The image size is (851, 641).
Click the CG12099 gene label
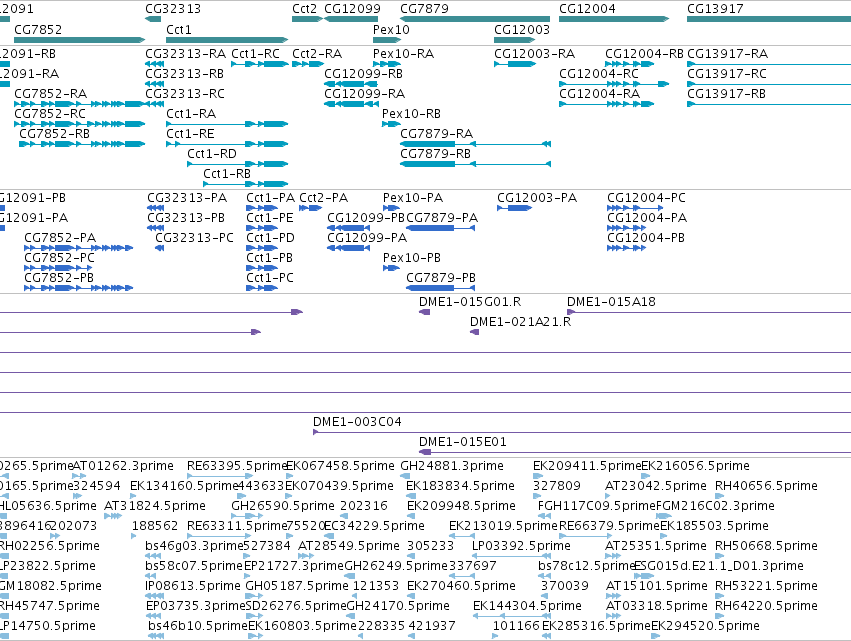coord(352,9)
